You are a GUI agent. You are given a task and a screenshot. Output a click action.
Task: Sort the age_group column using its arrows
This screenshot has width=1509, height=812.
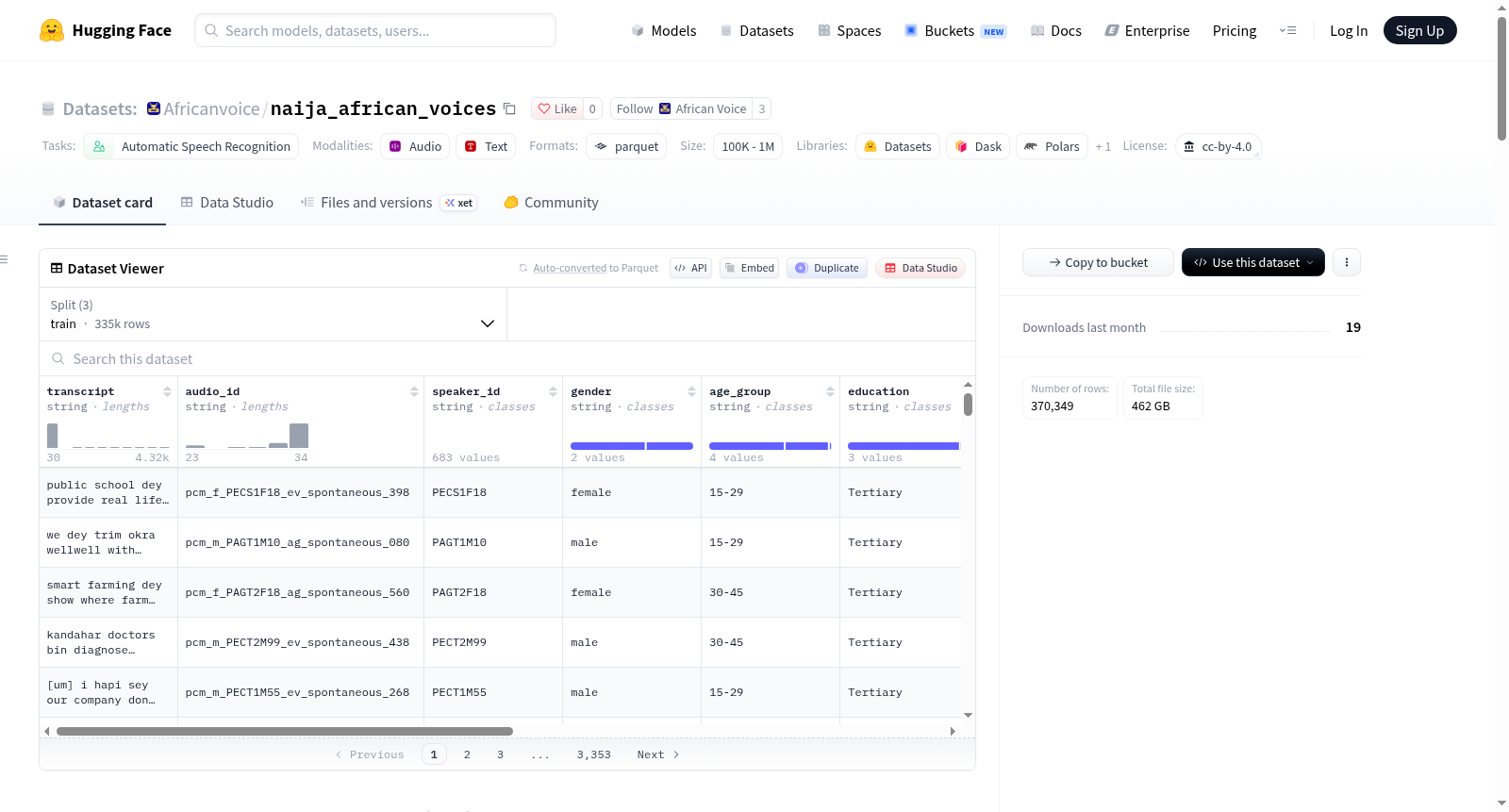[830, 391]
